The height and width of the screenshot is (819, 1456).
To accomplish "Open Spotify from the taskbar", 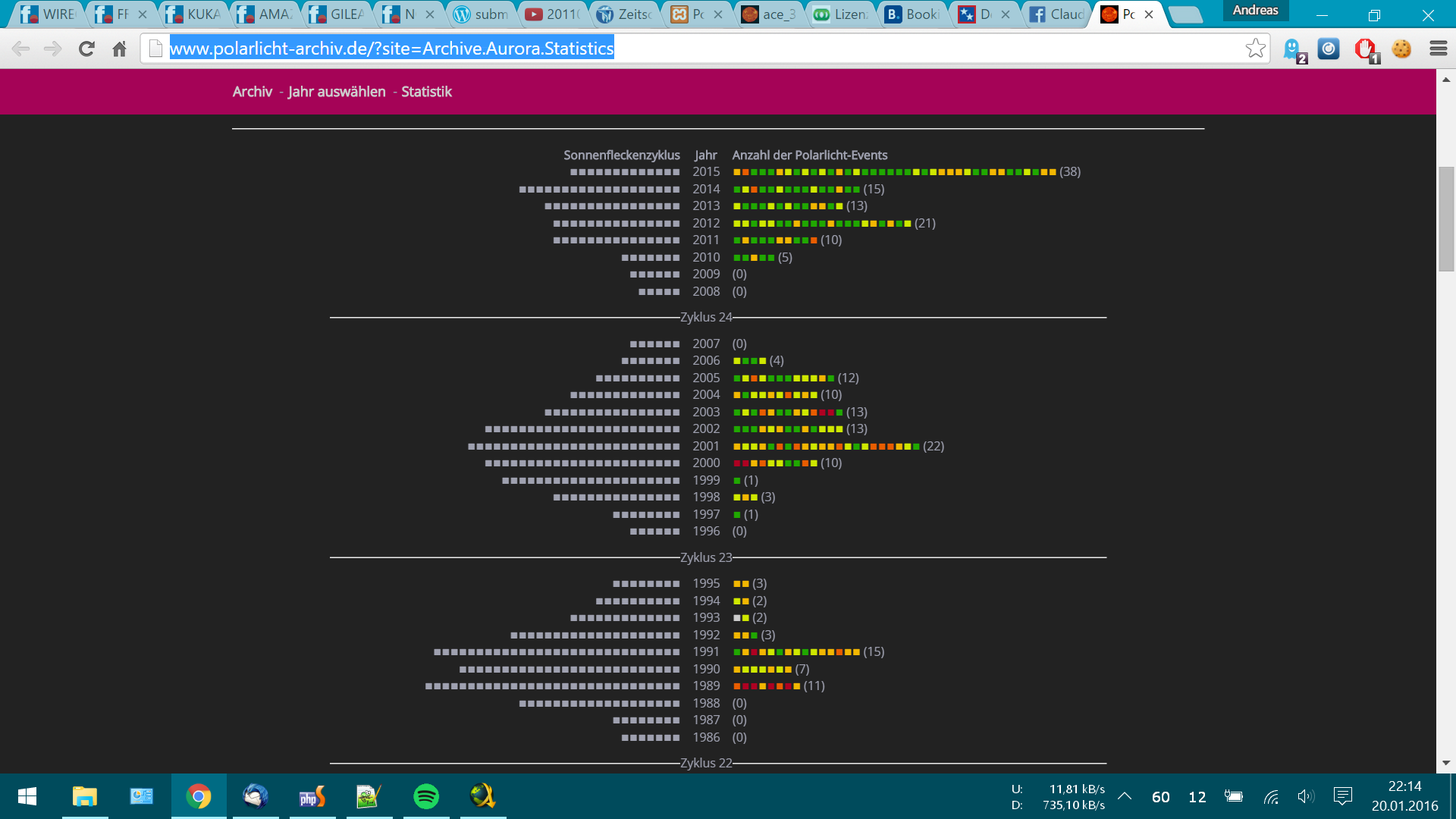I will point(426,796).
